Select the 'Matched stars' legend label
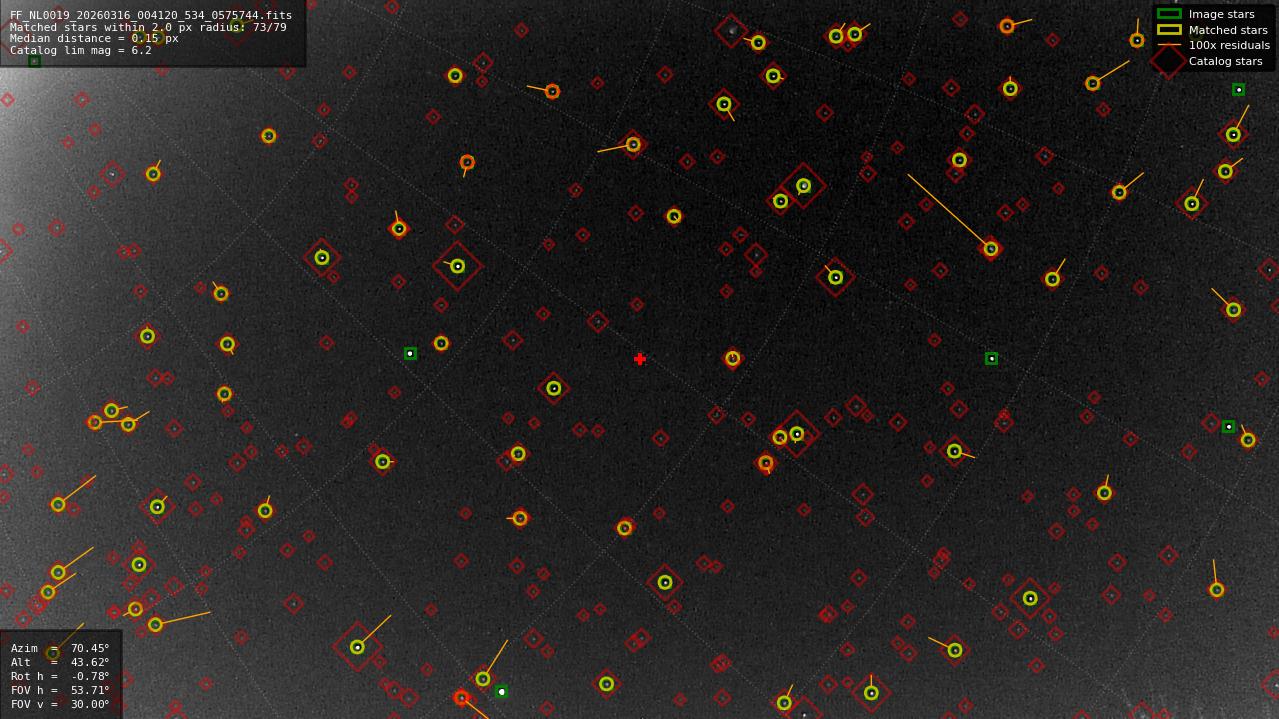 pyautogui.click(x=1228, y=30)
